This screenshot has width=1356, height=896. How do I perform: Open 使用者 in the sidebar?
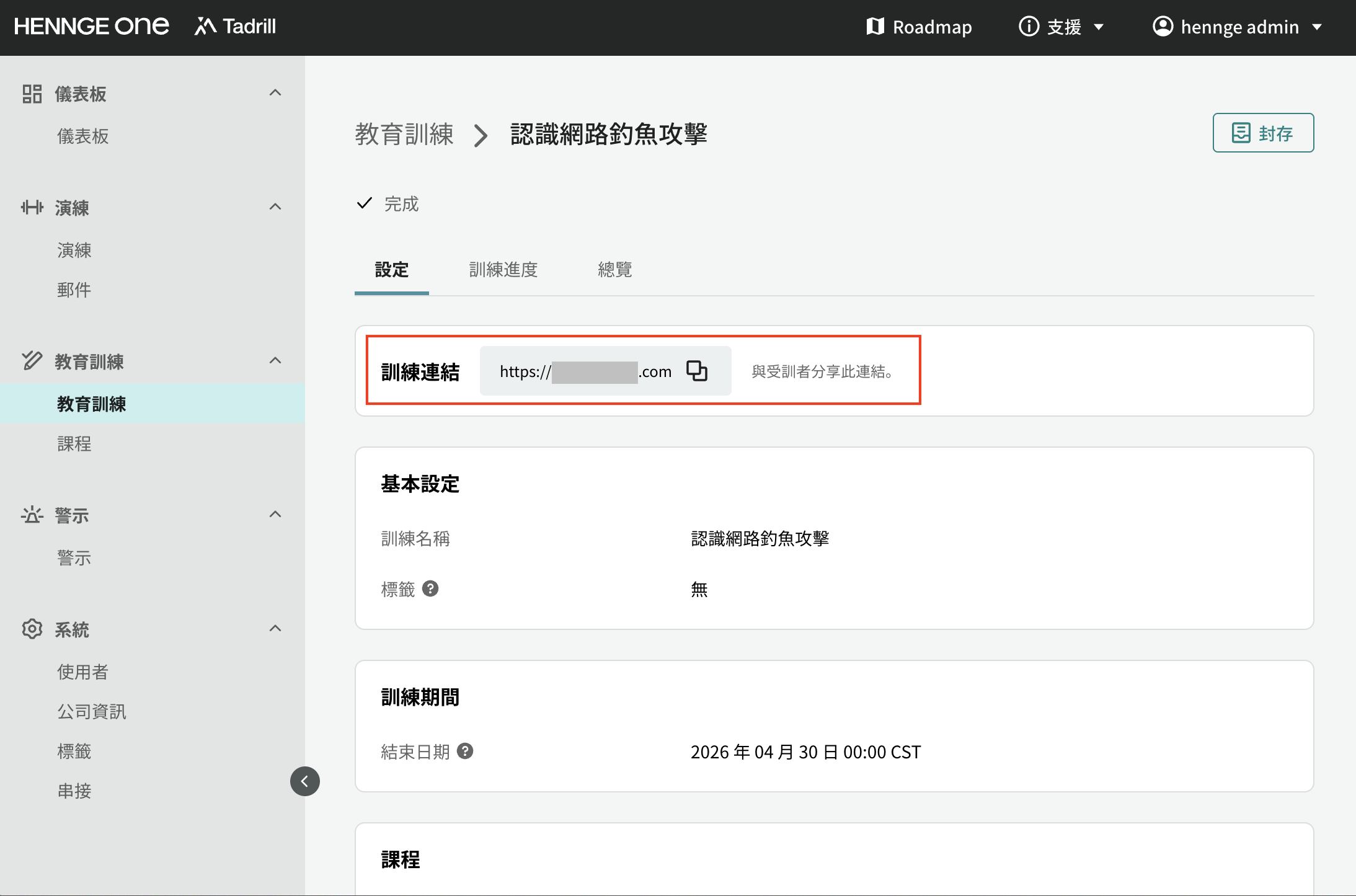pyautogui.click(x=83, y=672)
